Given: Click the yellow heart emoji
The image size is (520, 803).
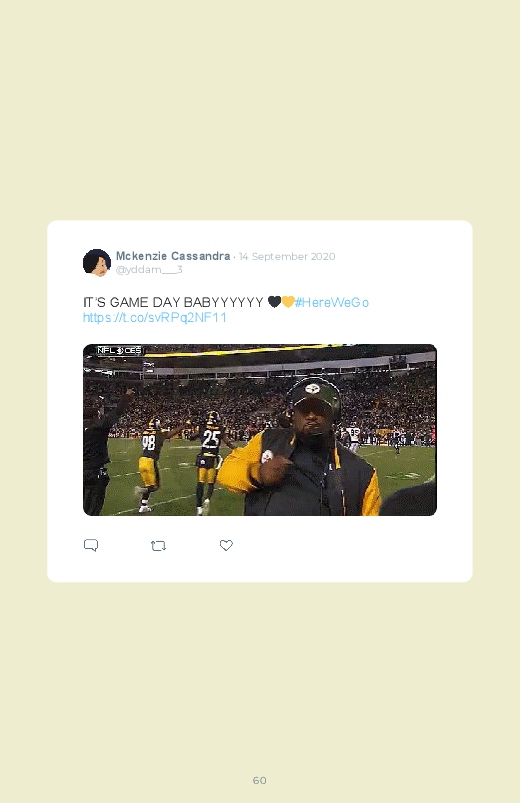Looking at the screenshot, I should click(x=287, y=302).
